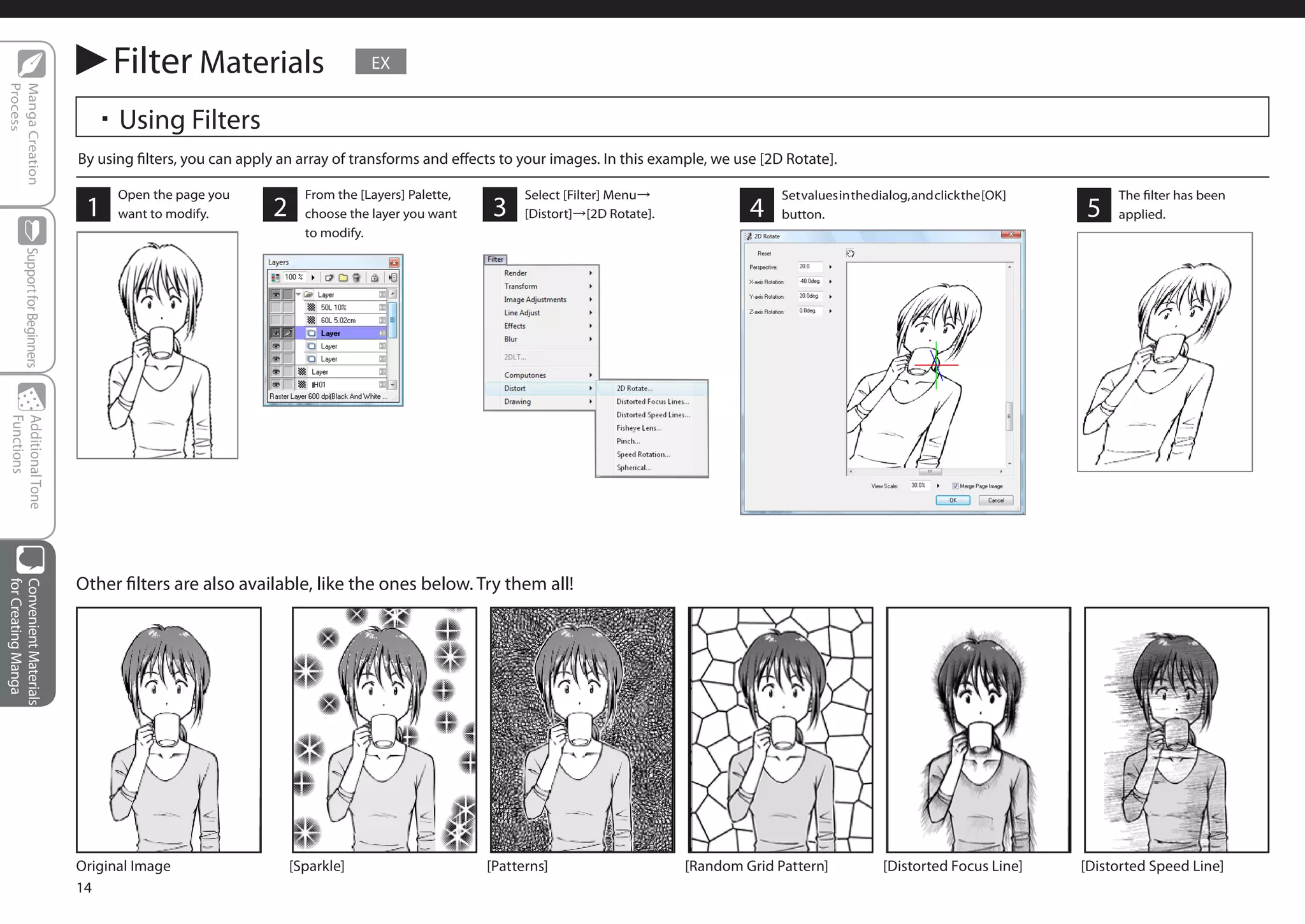Select Transform in the Filter menu
Screen dimensions: 1305x924
tap(542, 286)
